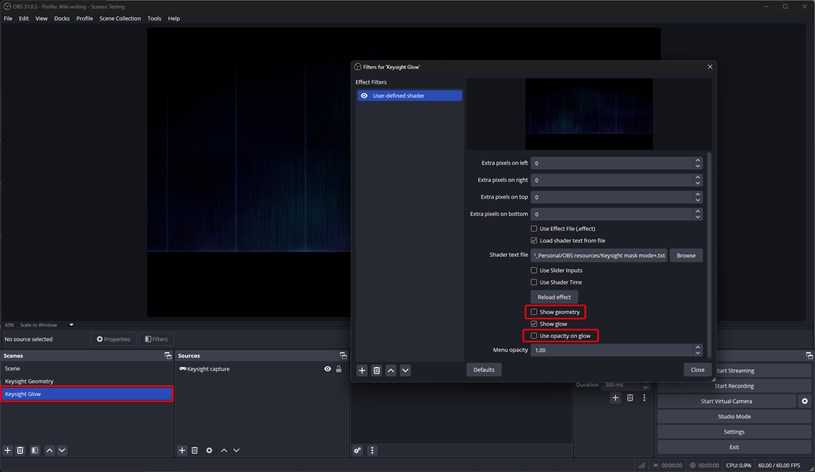Move the filter down in Effect Filters

405,370
